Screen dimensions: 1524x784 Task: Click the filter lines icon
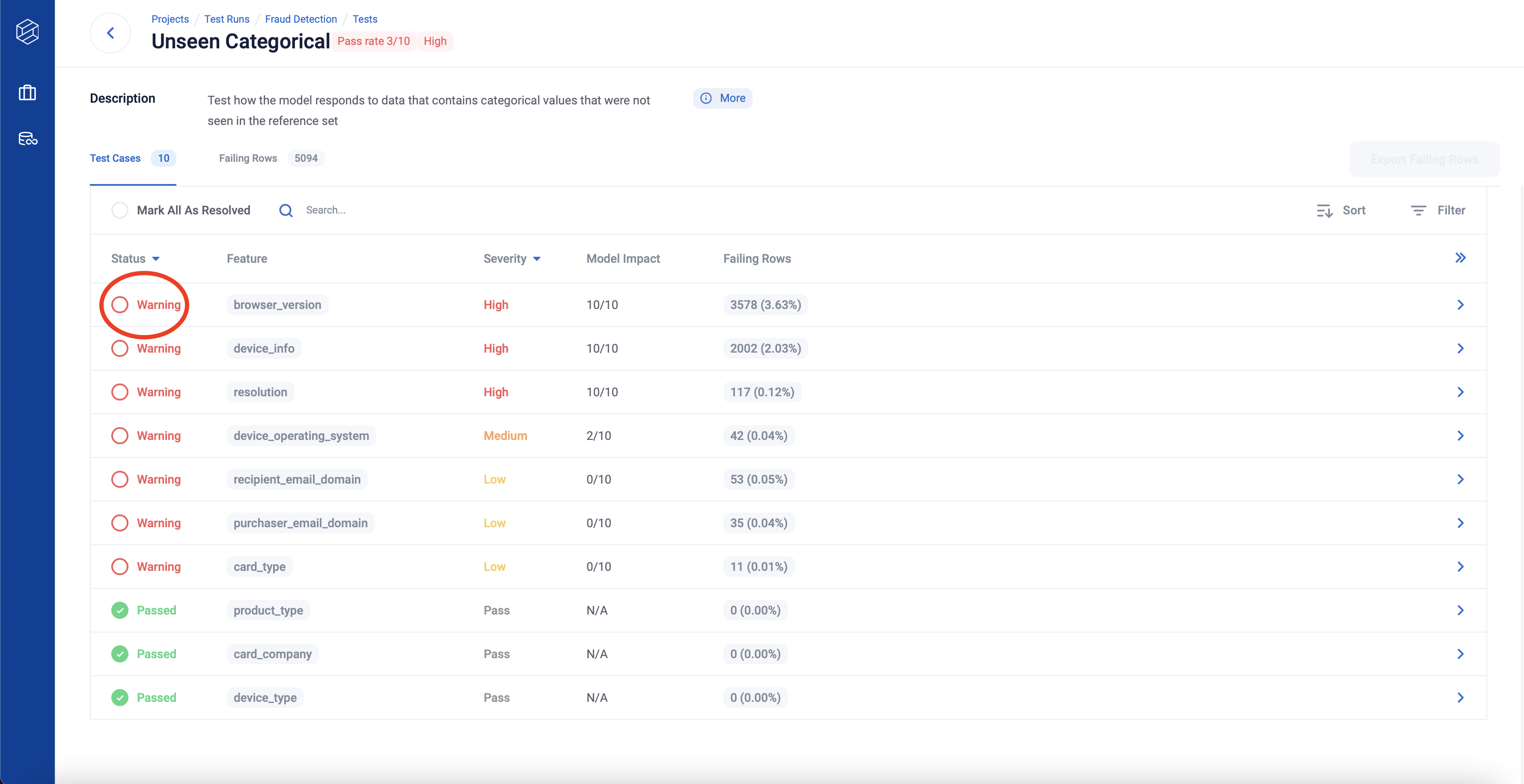1418,211
